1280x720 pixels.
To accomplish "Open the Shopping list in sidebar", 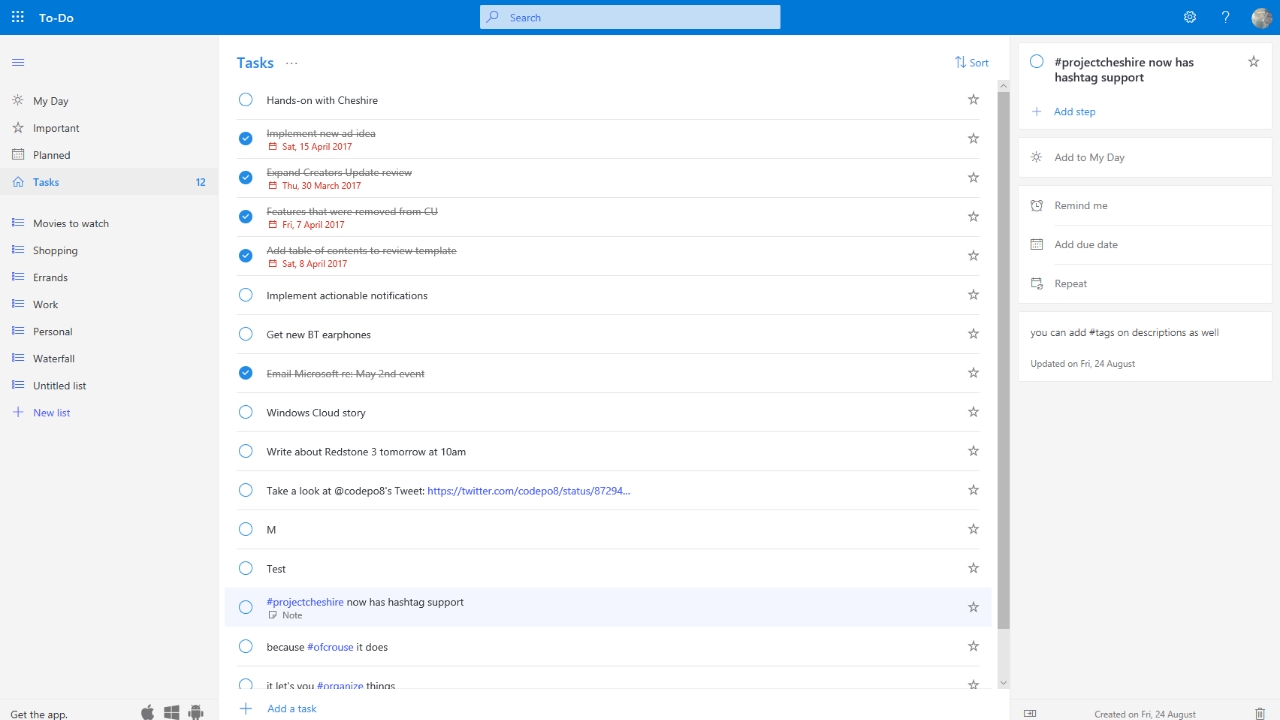I will 55,251.
